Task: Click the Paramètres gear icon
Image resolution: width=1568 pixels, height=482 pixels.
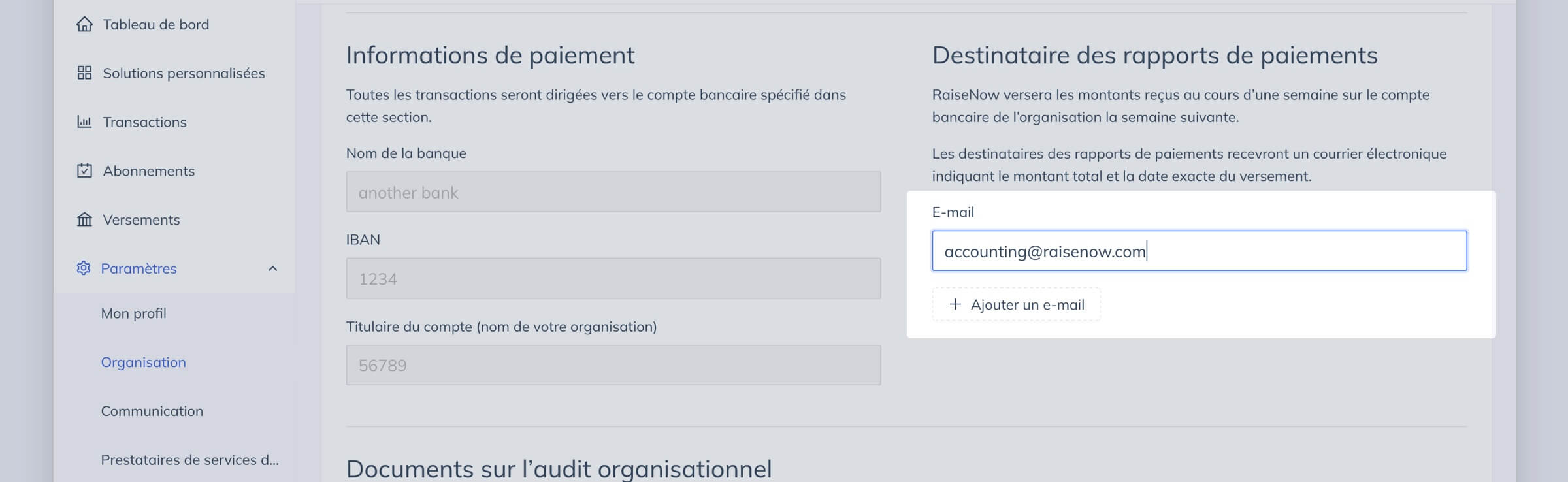Action: click(84, 268)
